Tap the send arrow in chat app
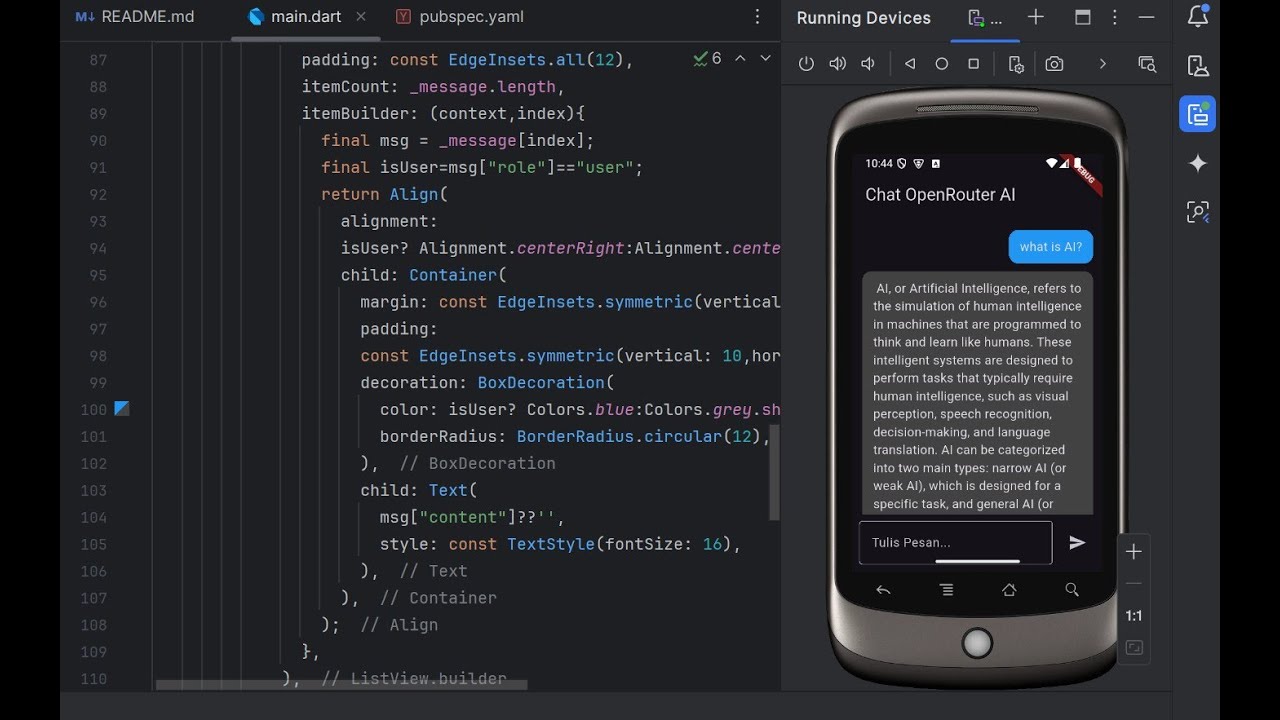 (x=1077, y=542)
